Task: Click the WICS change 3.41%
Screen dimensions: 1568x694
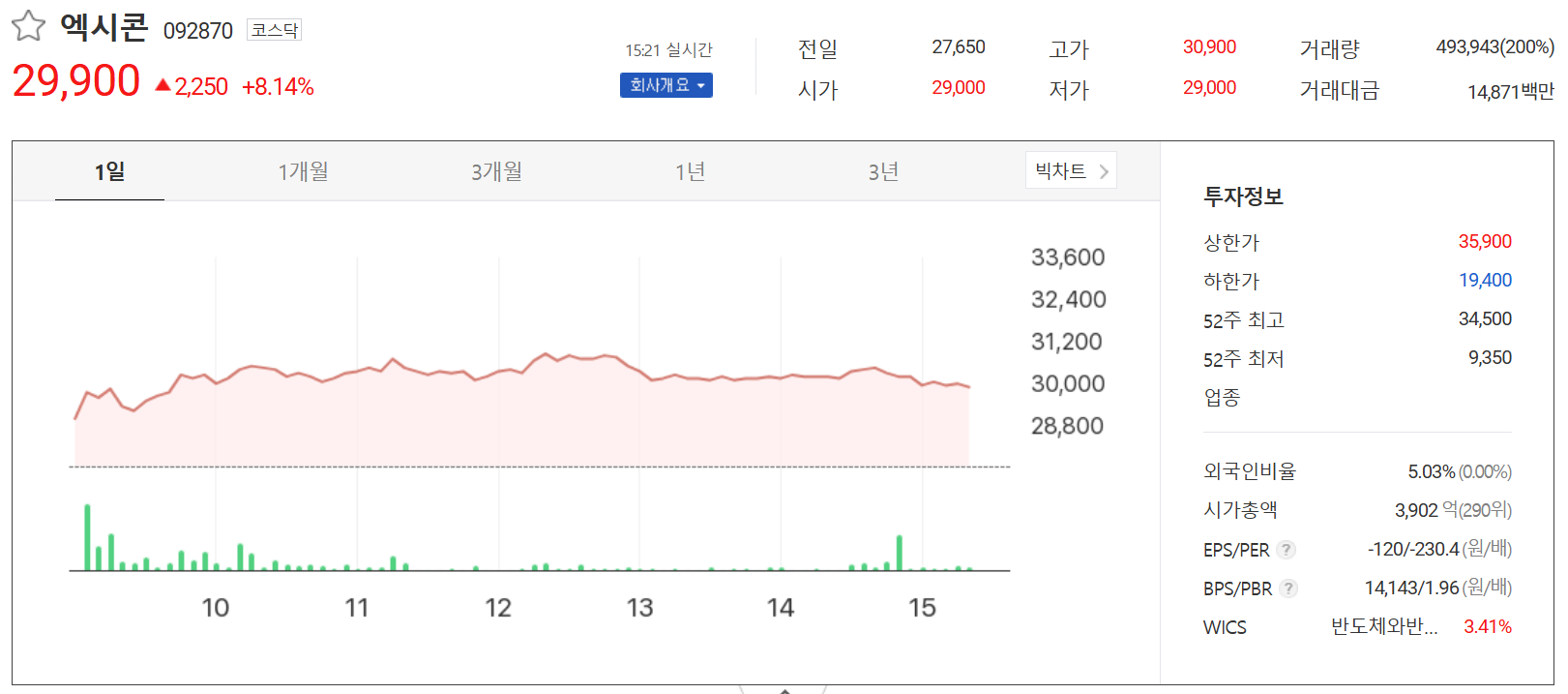Action: pyautogui.click(x=1488, y=626)
